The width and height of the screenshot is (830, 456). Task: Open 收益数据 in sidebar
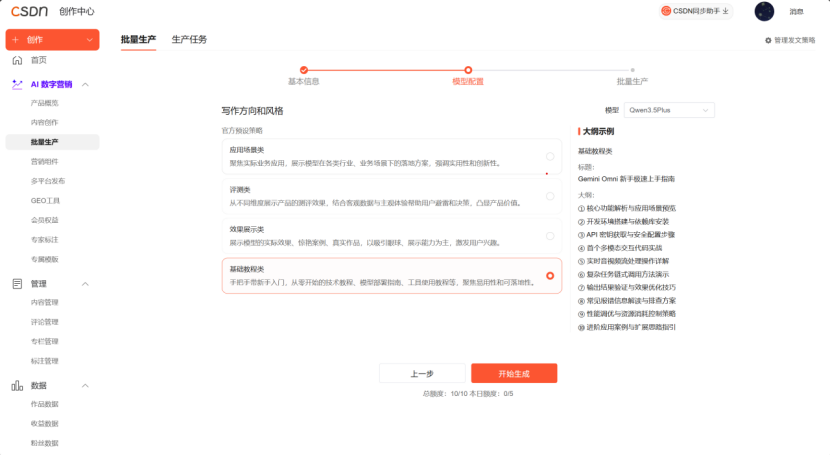click(x=44, y=424)
